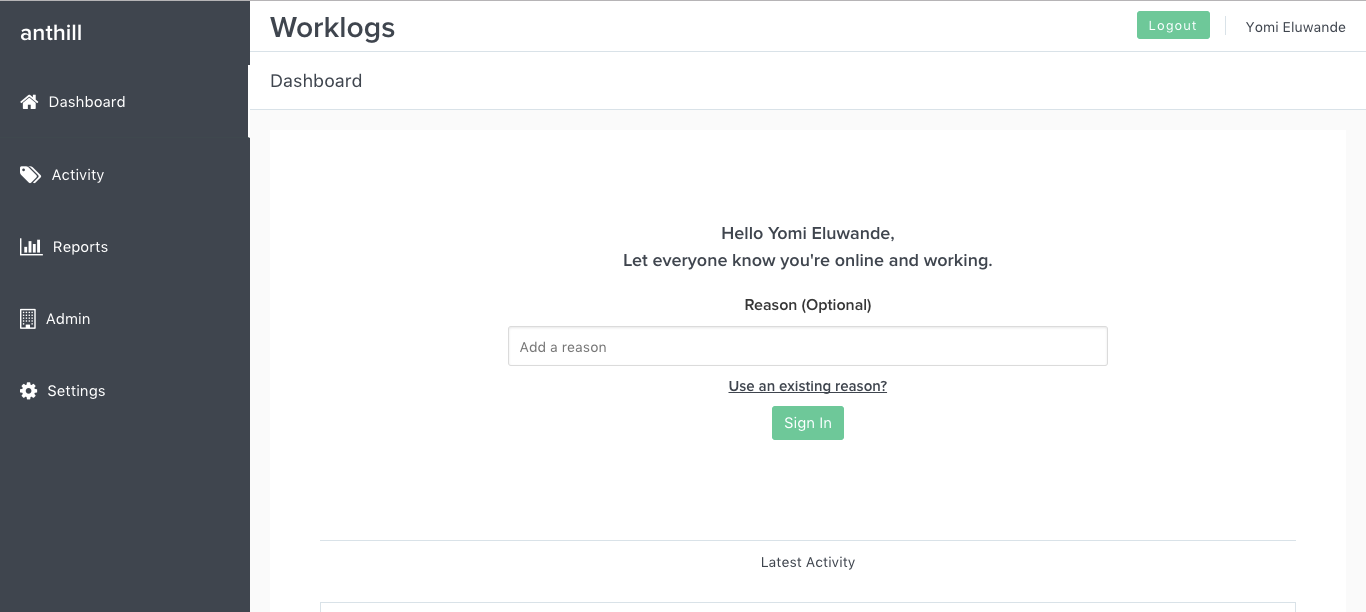Open the Settings sidebar menu item
The width and height of the screenshot is (1366, 612).
pos(124,391)
